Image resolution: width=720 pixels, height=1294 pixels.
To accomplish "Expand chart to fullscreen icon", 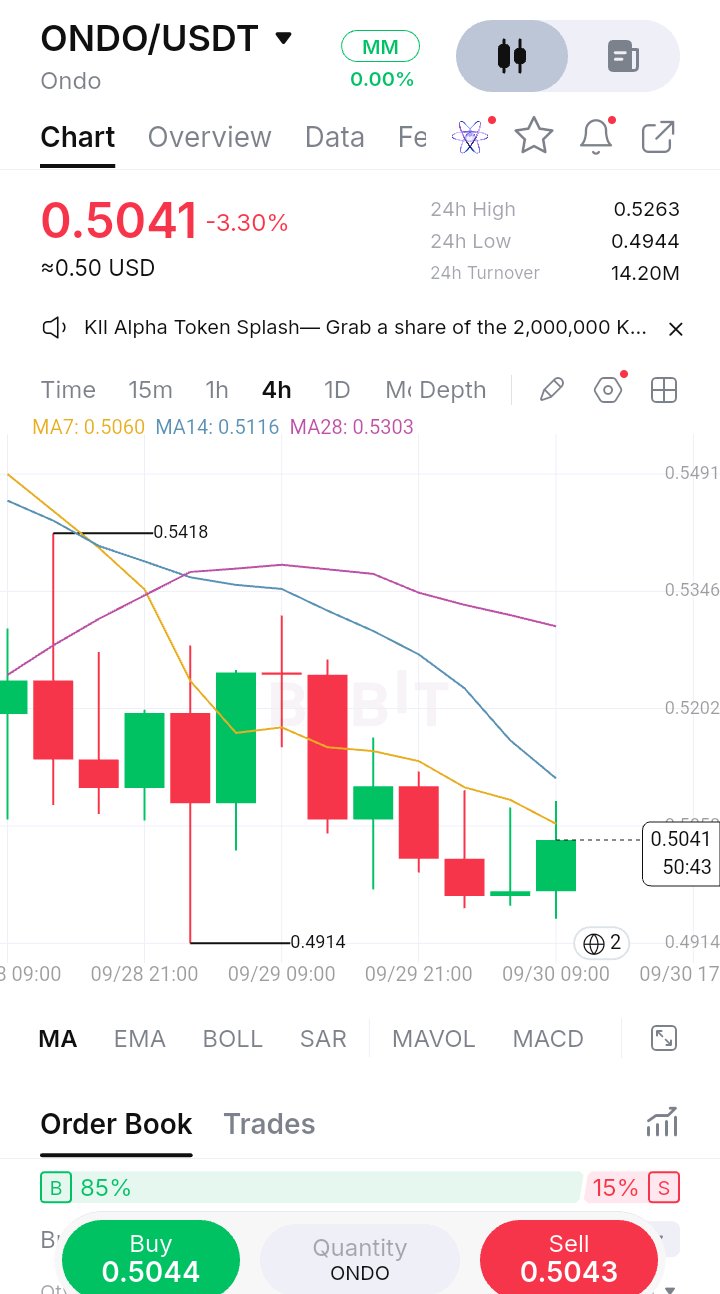I will (664, 1038).
